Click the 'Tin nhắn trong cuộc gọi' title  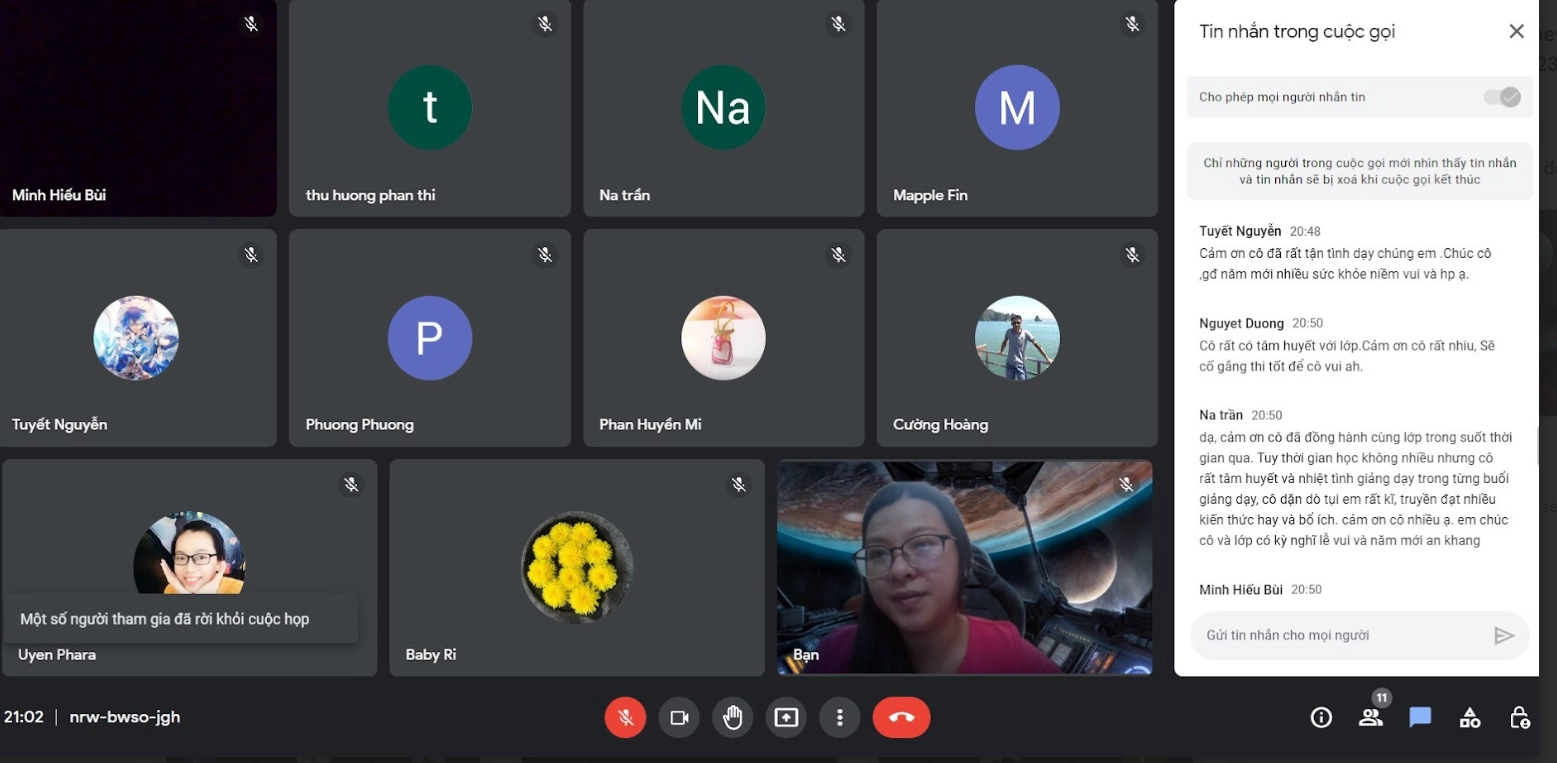[1297, 31]
